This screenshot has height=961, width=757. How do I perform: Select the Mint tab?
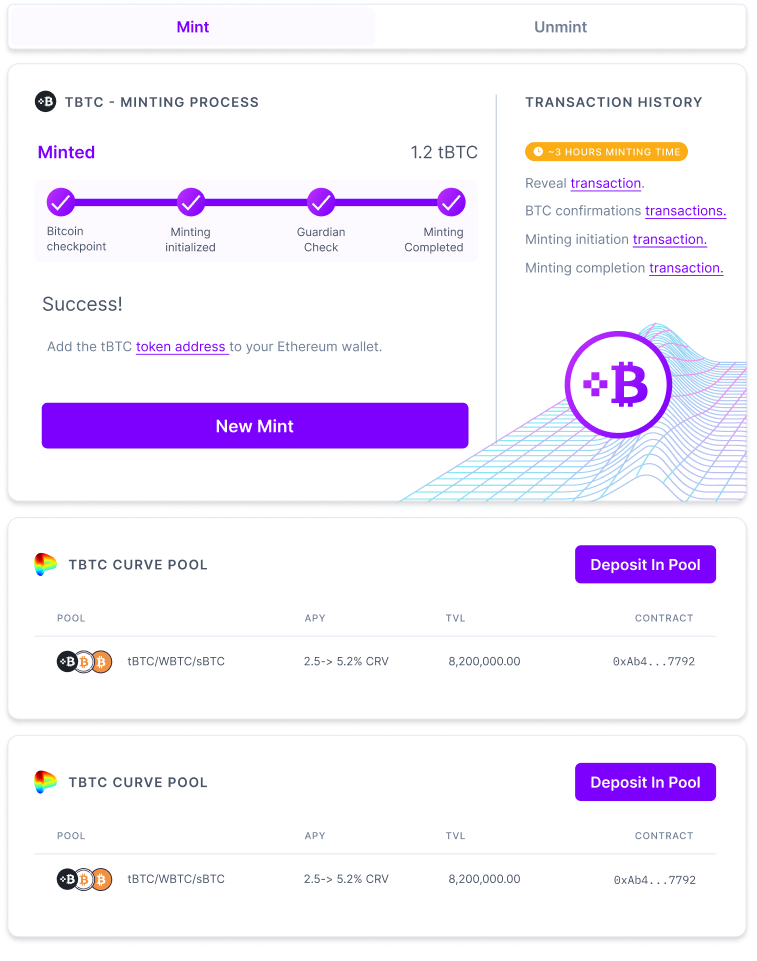pyautogui.click(x=192, y=27)
